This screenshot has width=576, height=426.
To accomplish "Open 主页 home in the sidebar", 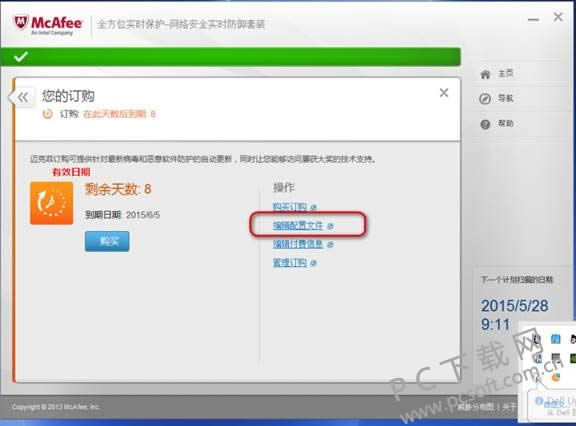I will tap(496, 74).
